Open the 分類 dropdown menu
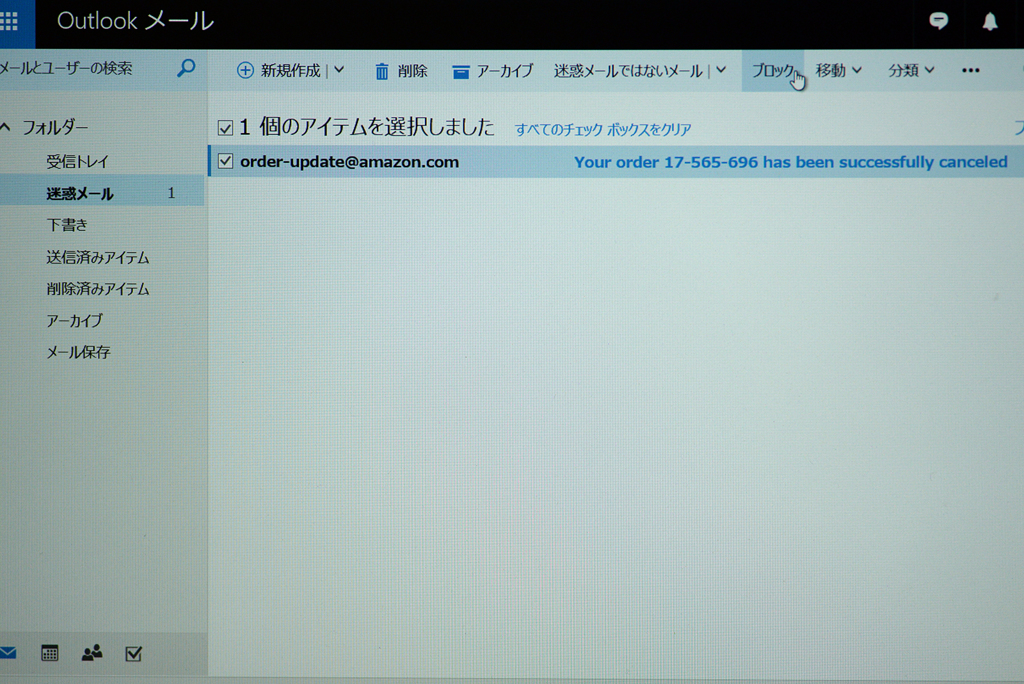 coord(911,70)
